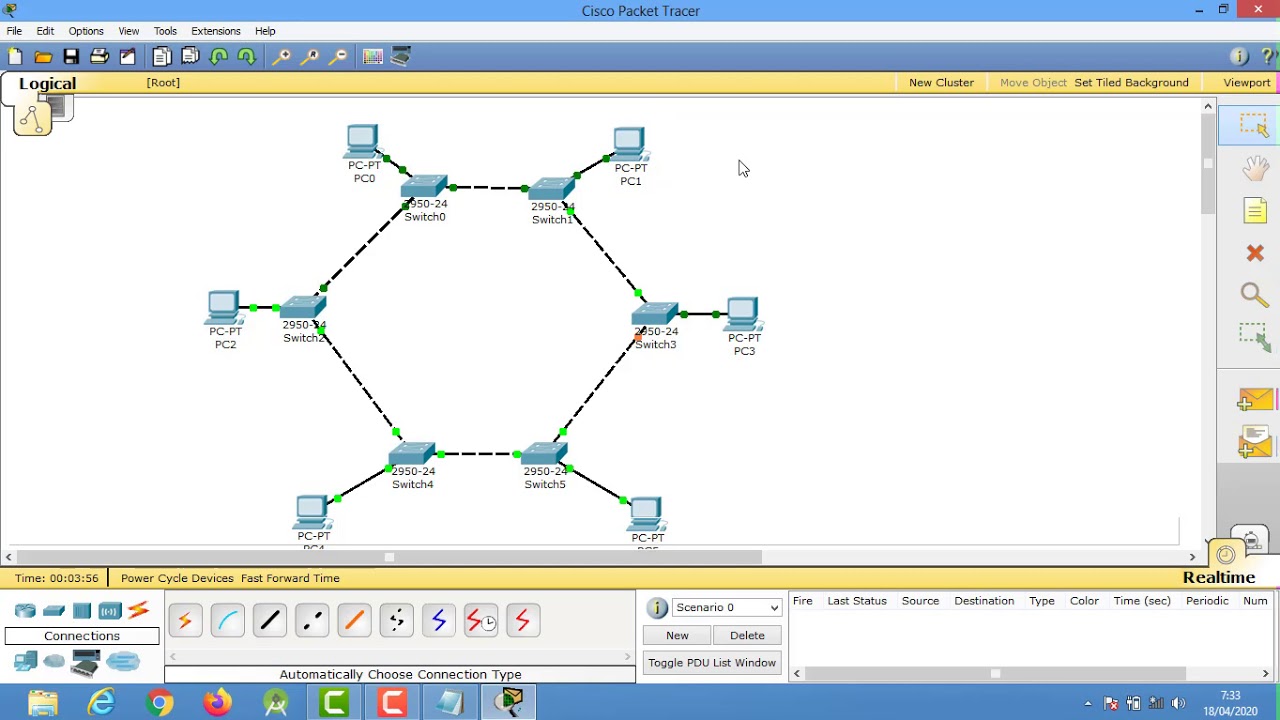Choose the Phone cable connection

[396, 621]
